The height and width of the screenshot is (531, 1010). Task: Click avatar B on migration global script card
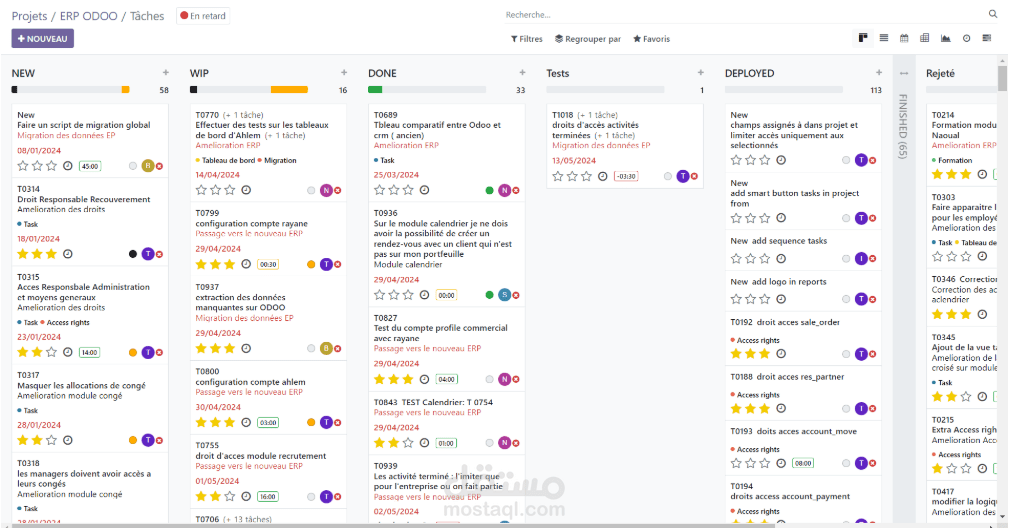(x=148, y=166)
